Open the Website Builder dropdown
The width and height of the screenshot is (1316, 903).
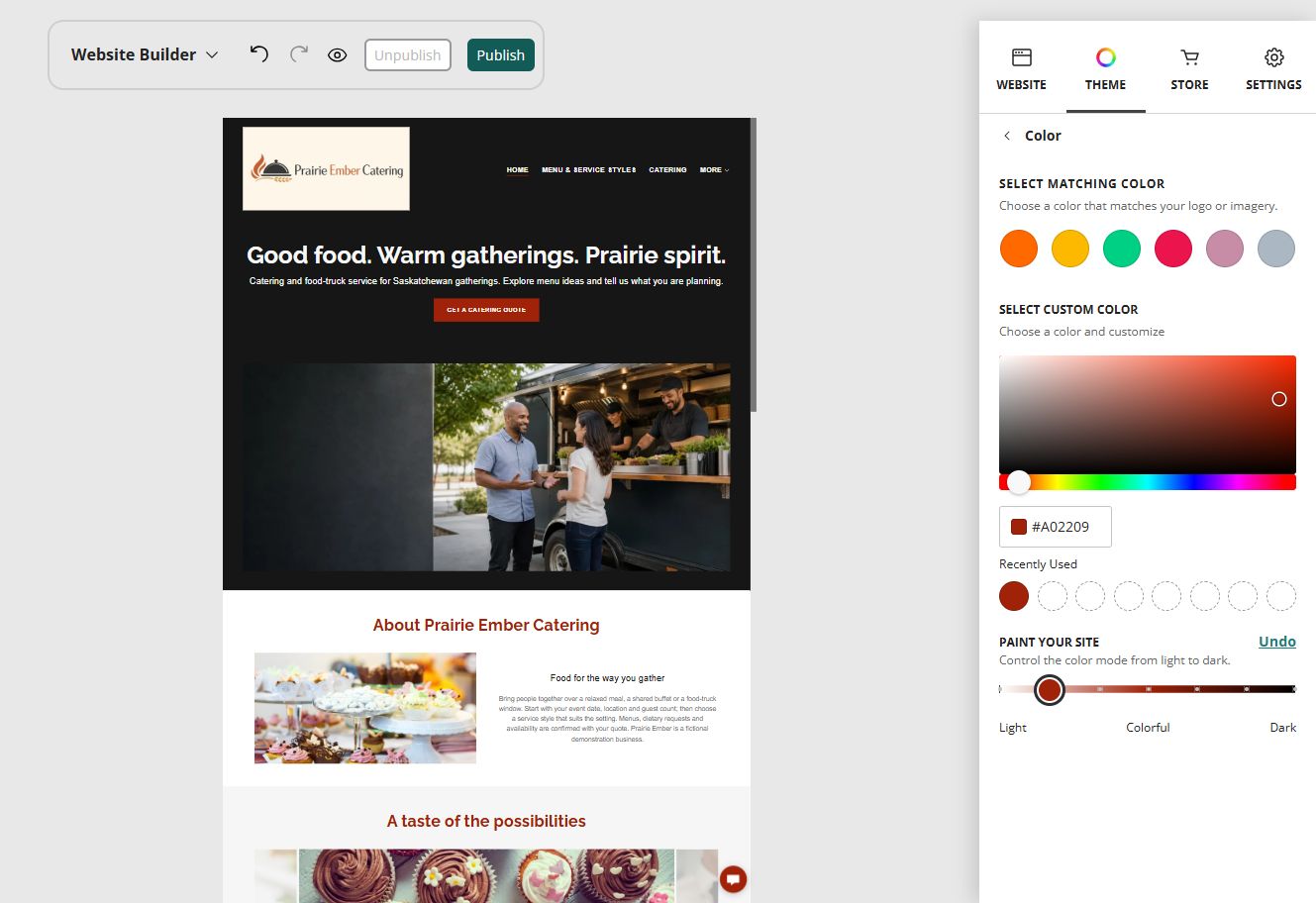[x=145, y=54]
